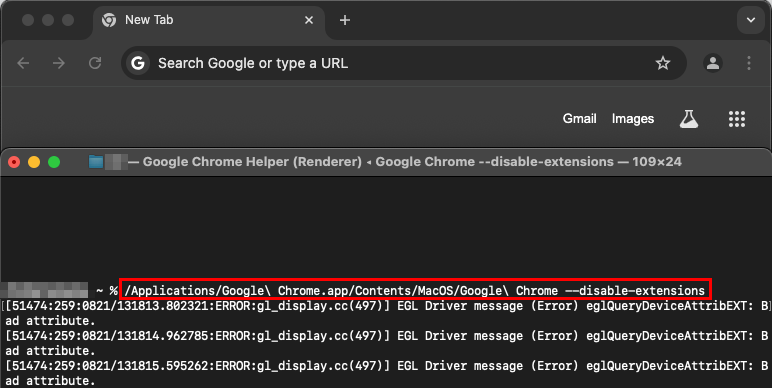Minimize the Terminal window with yellow button
This screenshot has height=388, width=772.
[34, 162]
